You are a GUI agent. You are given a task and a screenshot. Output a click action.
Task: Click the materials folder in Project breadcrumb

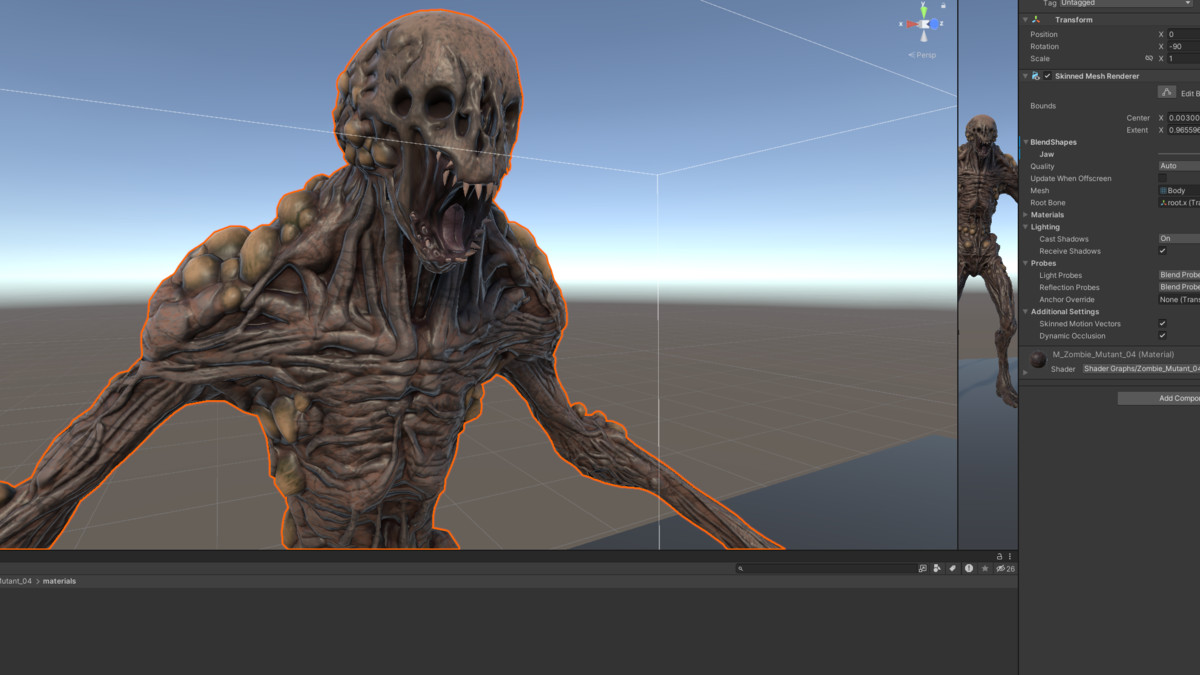point(59,581)
